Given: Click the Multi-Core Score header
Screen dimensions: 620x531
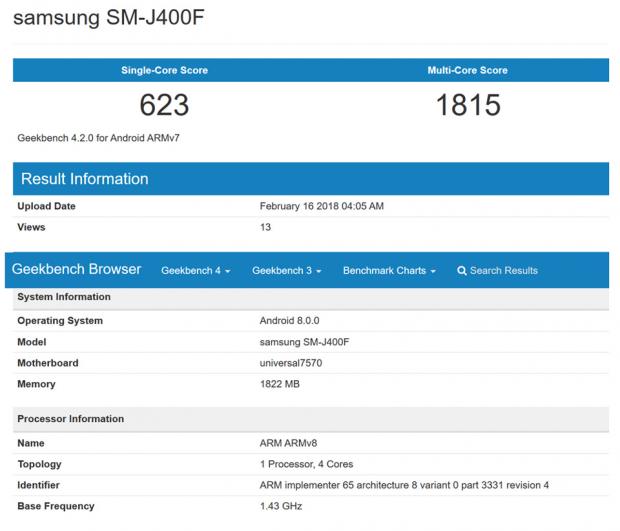Looking at the screenshot, I should tap(467, 71).
